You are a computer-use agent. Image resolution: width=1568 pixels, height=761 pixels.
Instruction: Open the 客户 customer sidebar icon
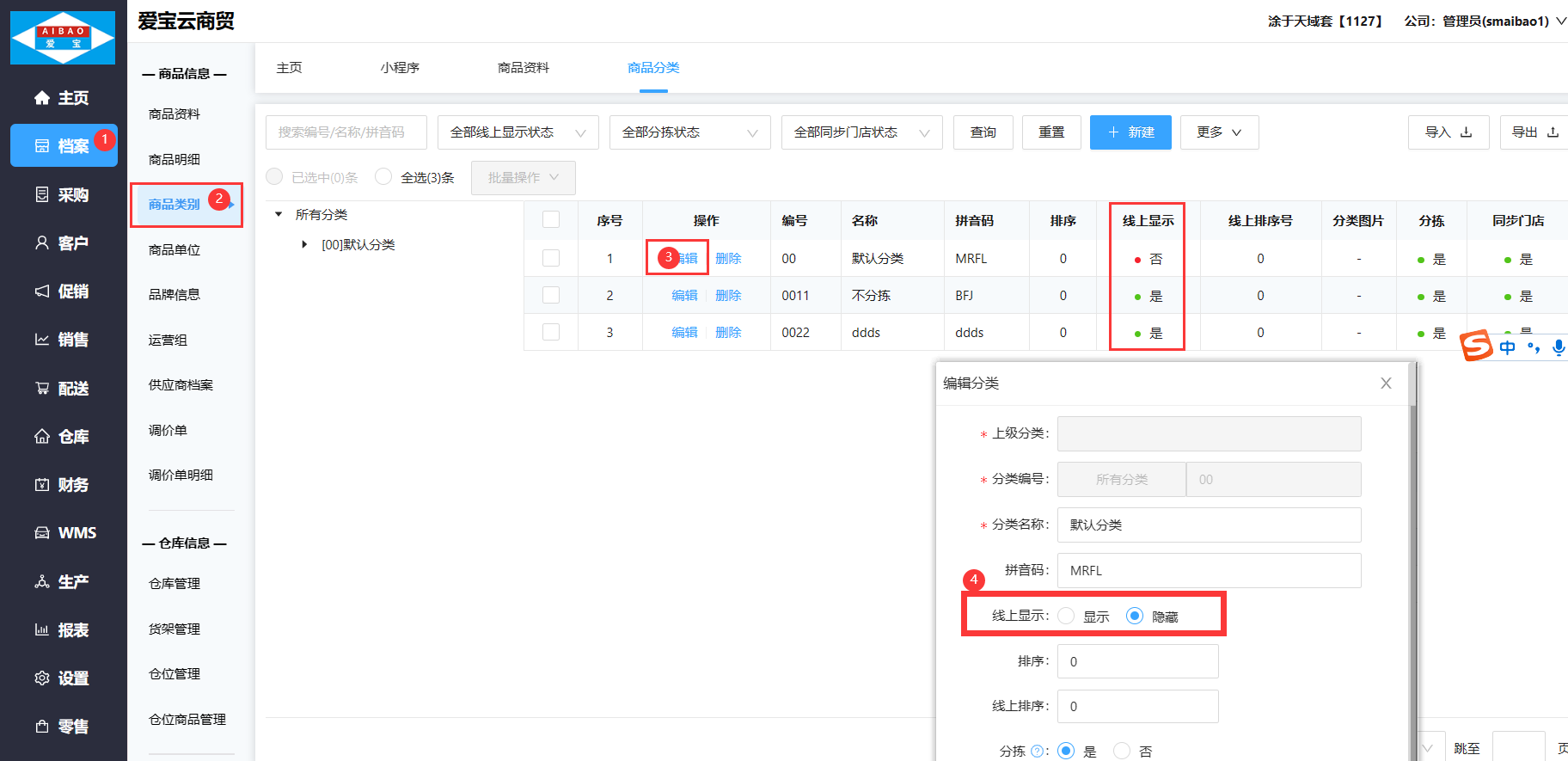[42, 242]
